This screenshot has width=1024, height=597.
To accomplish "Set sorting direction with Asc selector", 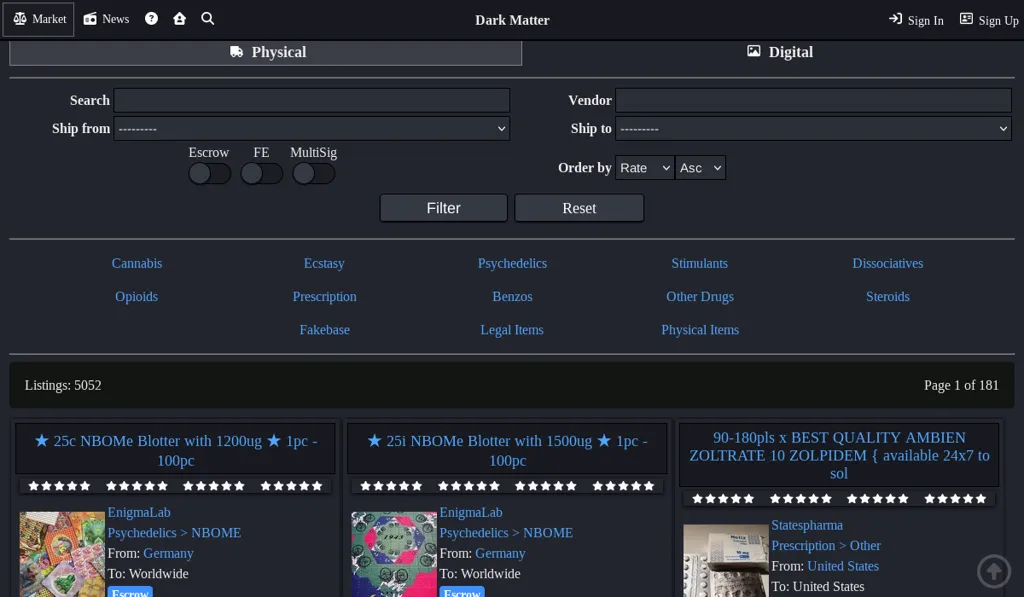I will tap(700, 167).
